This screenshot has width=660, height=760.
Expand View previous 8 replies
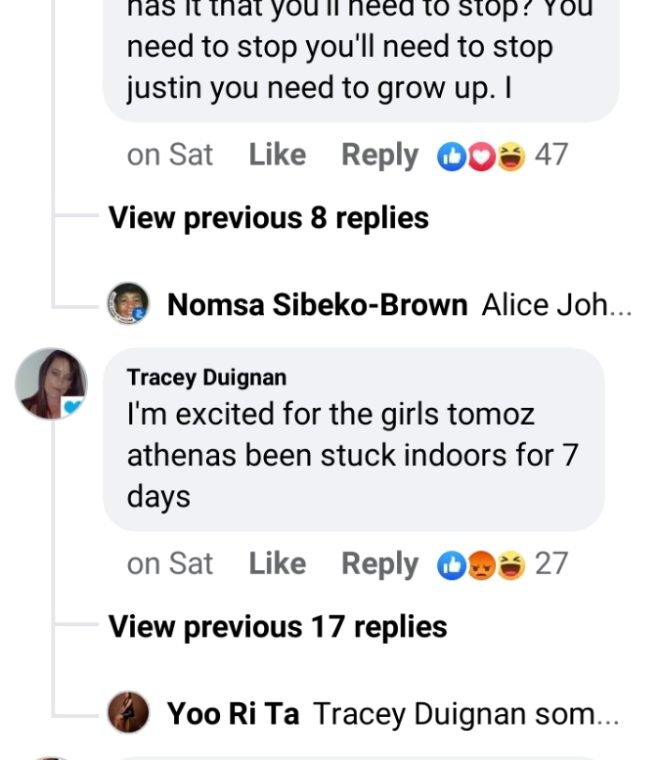(x=268, y=218)
